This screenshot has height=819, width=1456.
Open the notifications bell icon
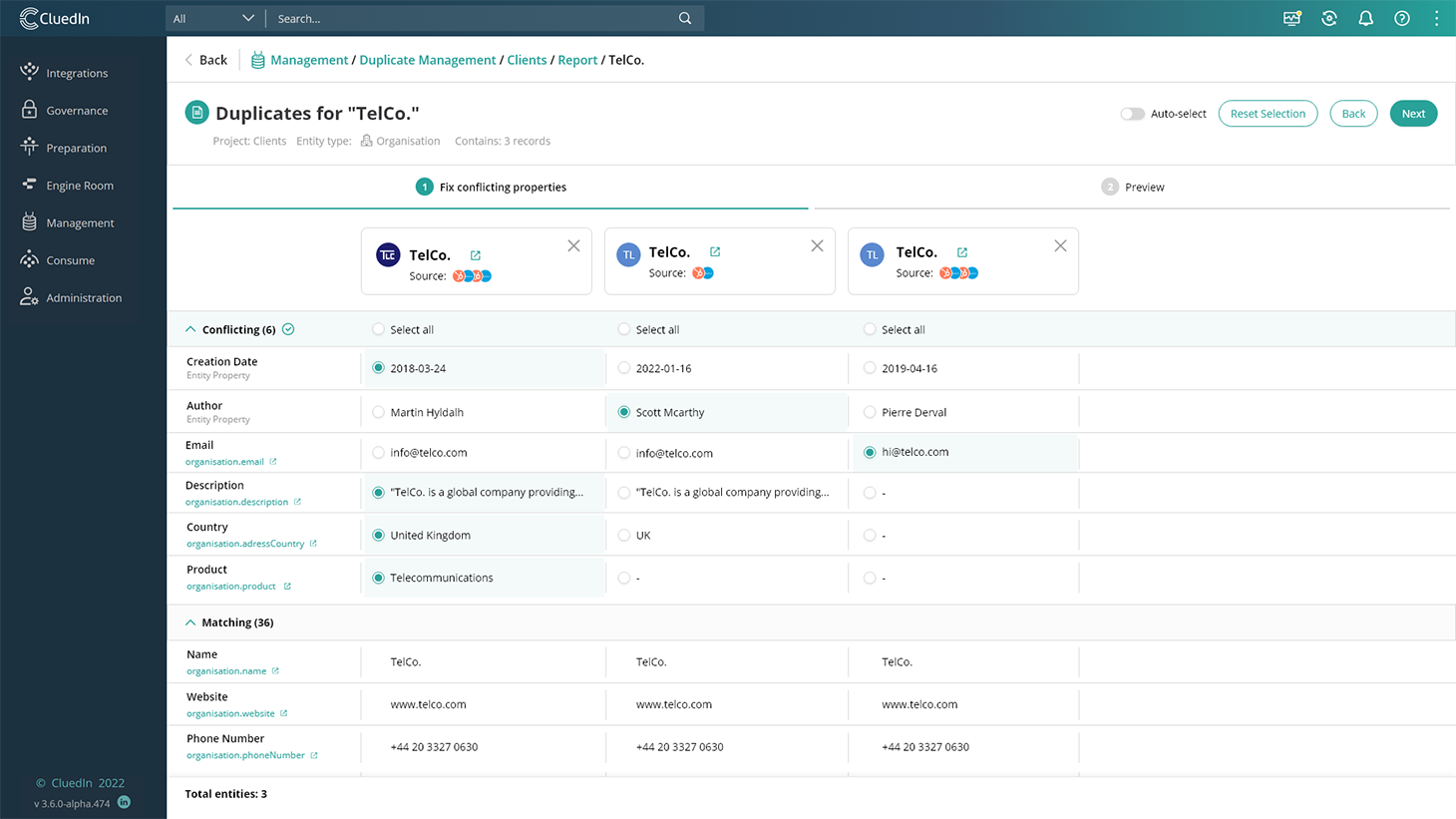pyautogui.click(x=1365, y=18)
